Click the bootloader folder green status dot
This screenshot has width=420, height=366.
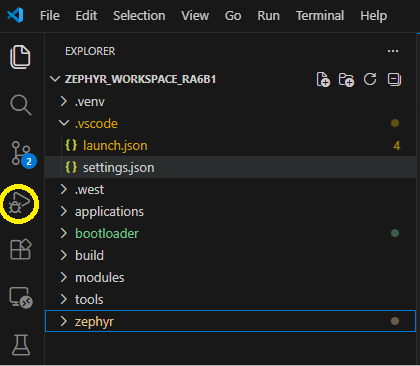tap(395, 233)
